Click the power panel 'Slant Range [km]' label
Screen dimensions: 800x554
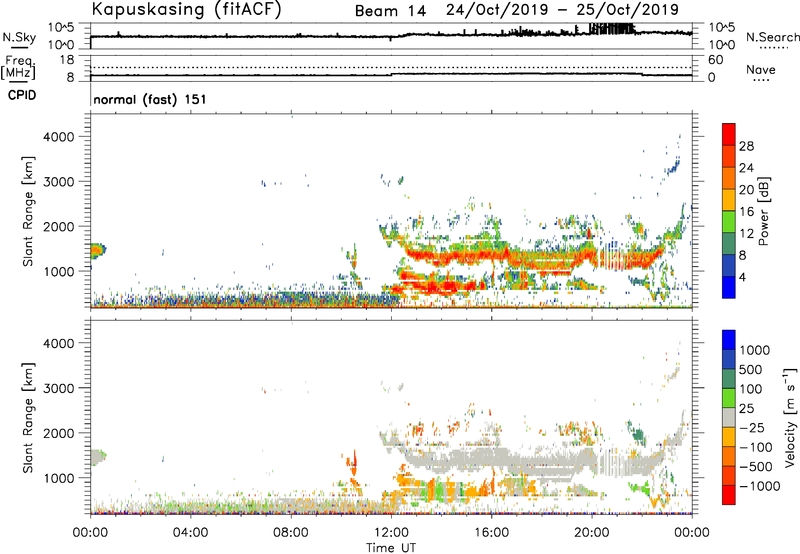pos(28,211)
